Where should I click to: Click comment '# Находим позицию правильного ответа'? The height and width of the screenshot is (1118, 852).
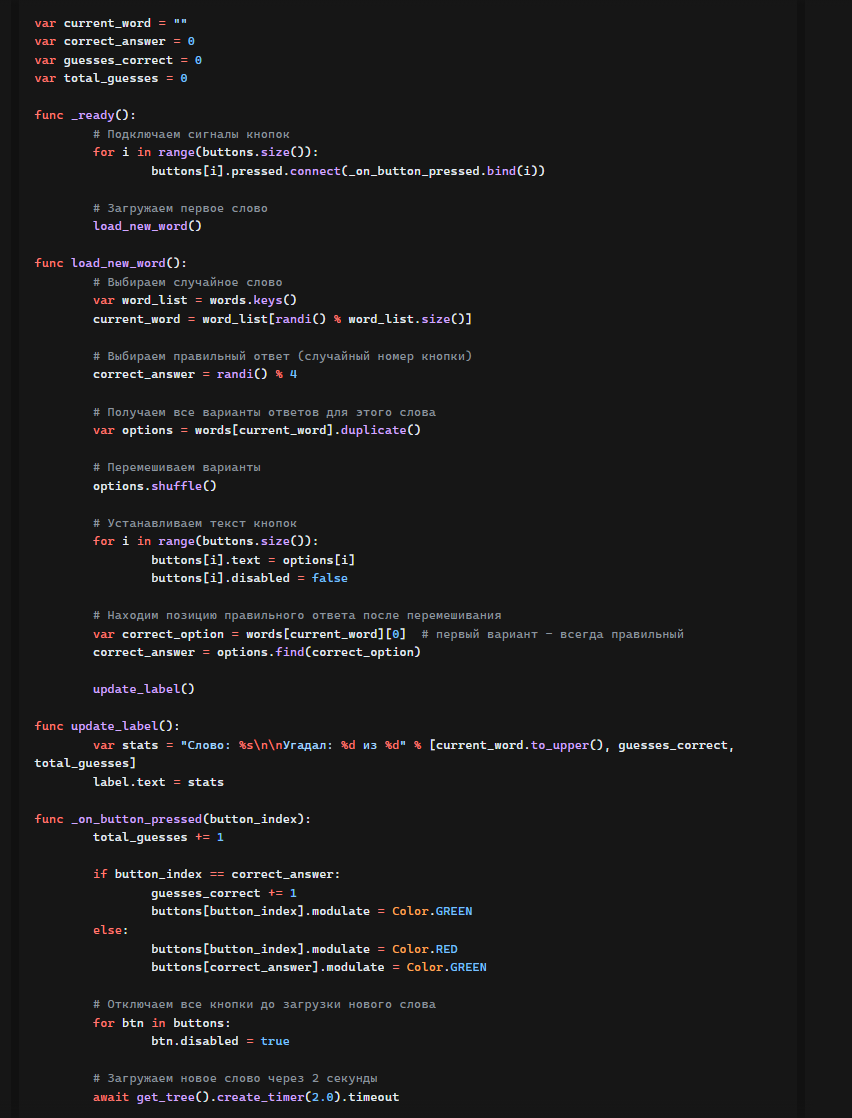[x=297, y=616]
